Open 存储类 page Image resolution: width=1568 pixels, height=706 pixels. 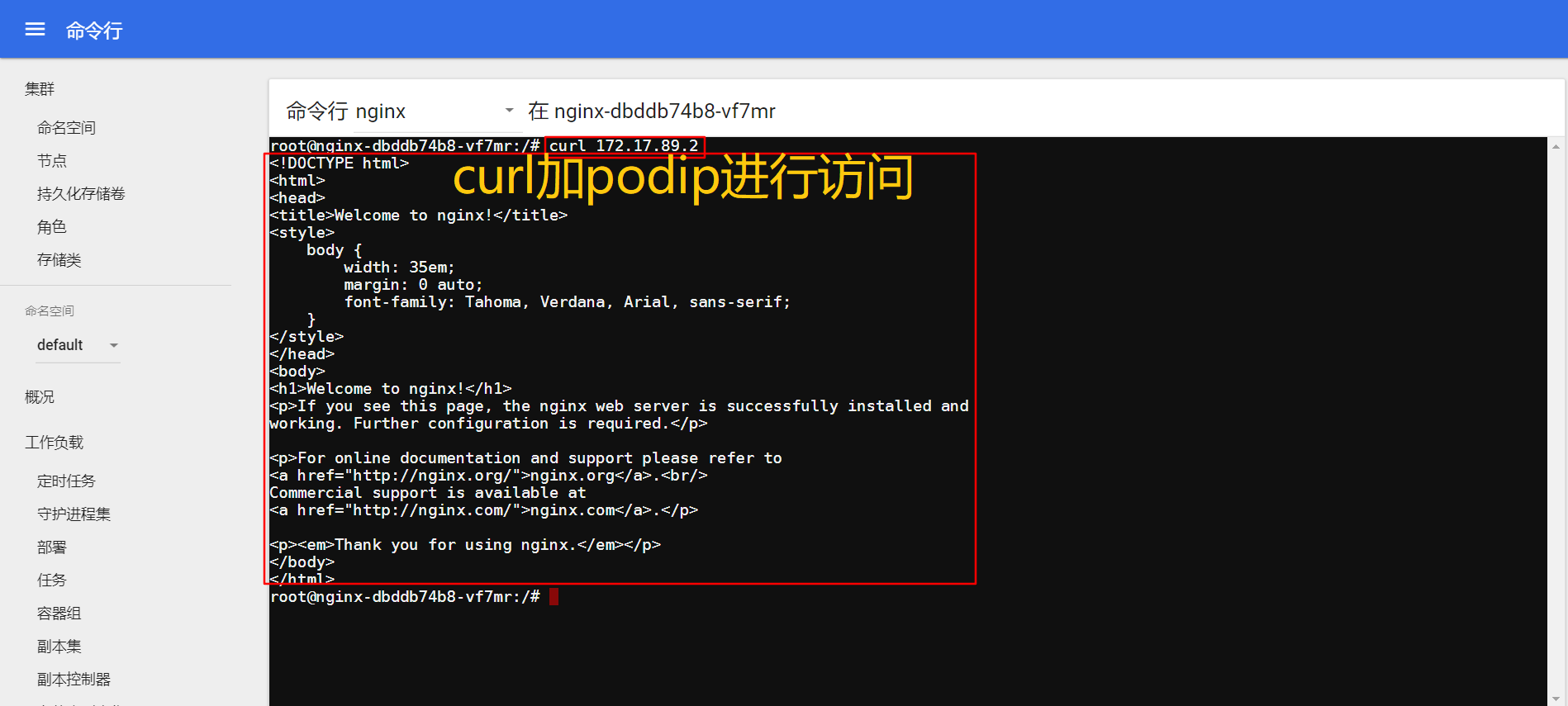pyautogui.click(x=59, y=259)
